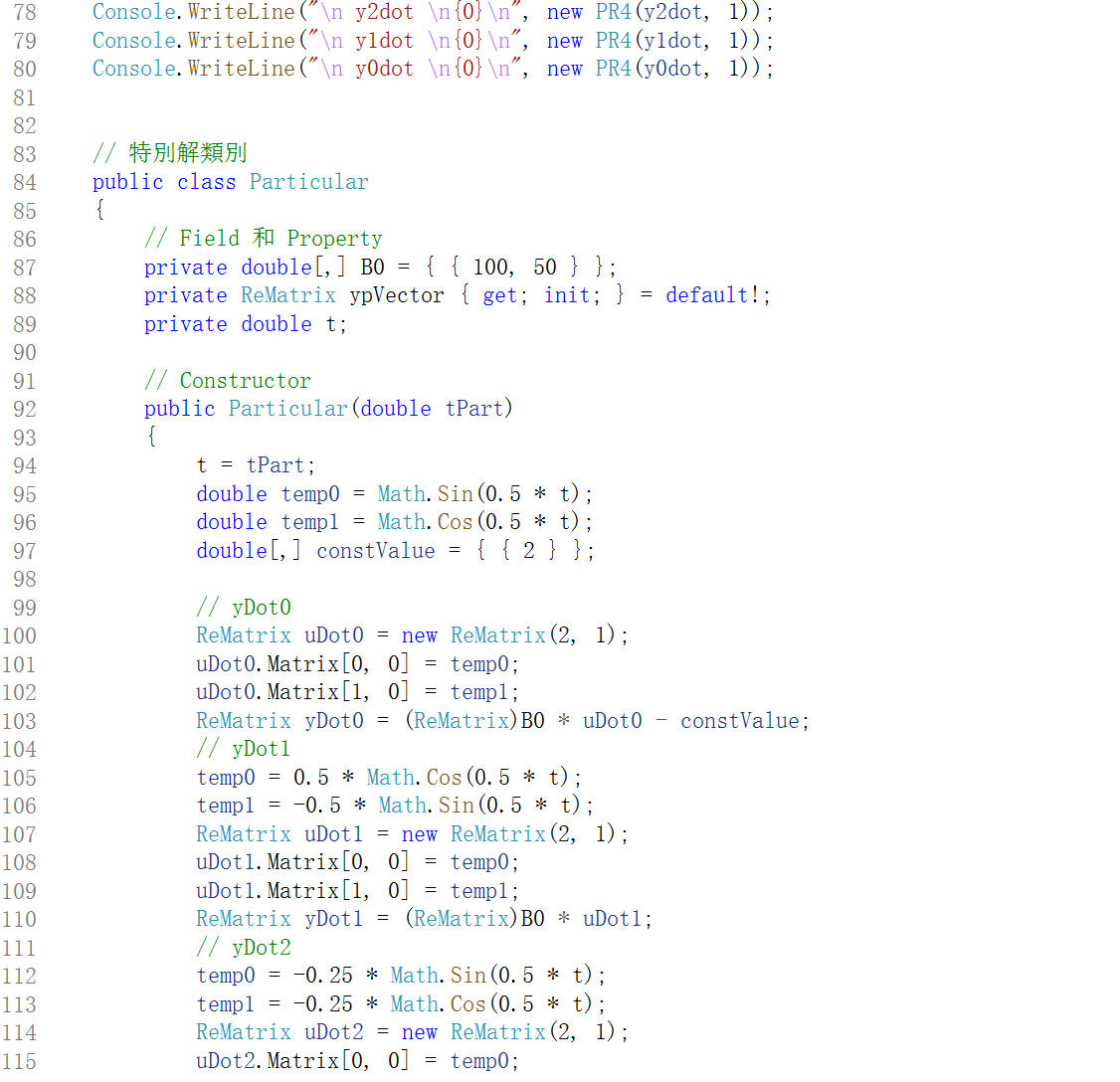Click 't = tPart;' statement on line 94
Image resolution: width=1120 pixels, height=1082 pixels.
[x=256, y=465]
